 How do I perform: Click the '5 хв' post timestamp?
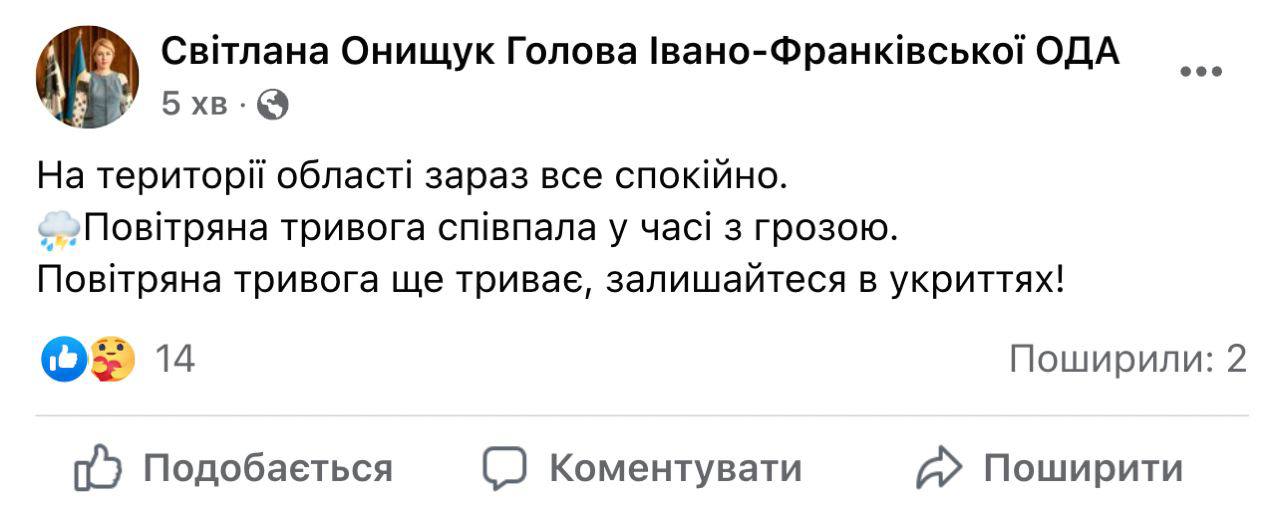click(x=195, y=104)
